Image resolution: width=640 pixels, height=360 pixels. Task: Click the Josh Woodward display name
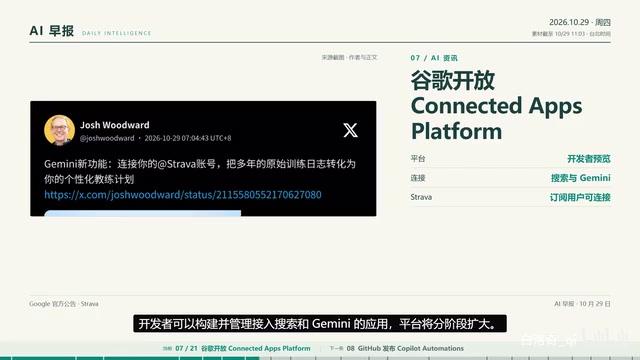click(x=115, y=125)
